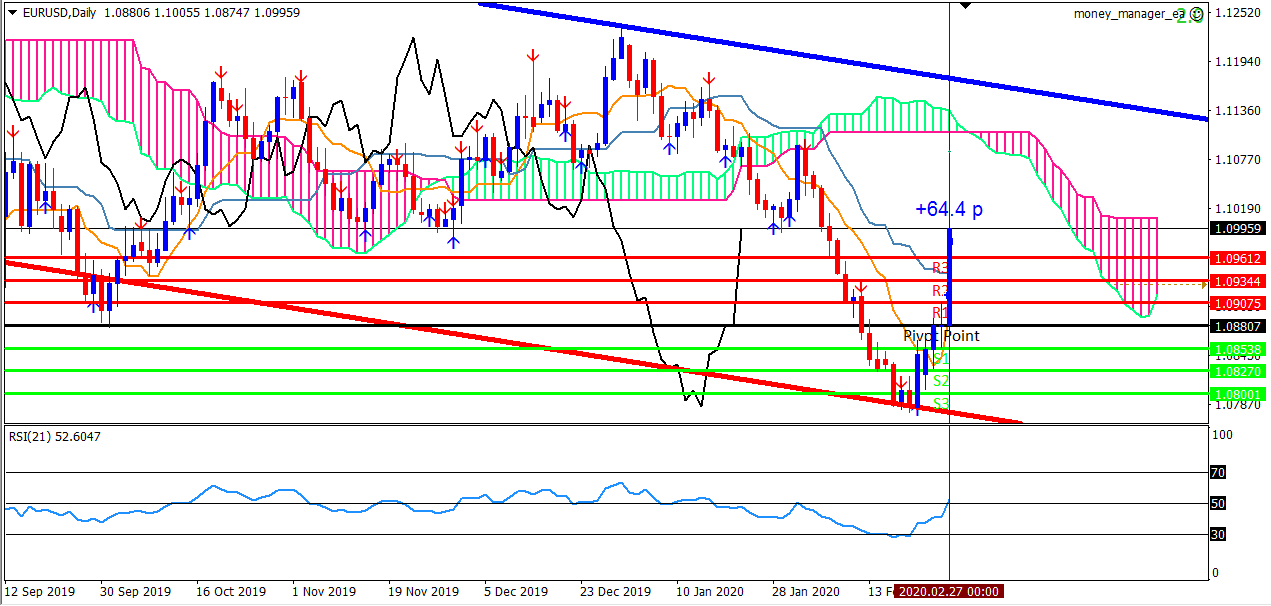Click the R3 resistance label
1271x606 pixels.
(940, 268)
